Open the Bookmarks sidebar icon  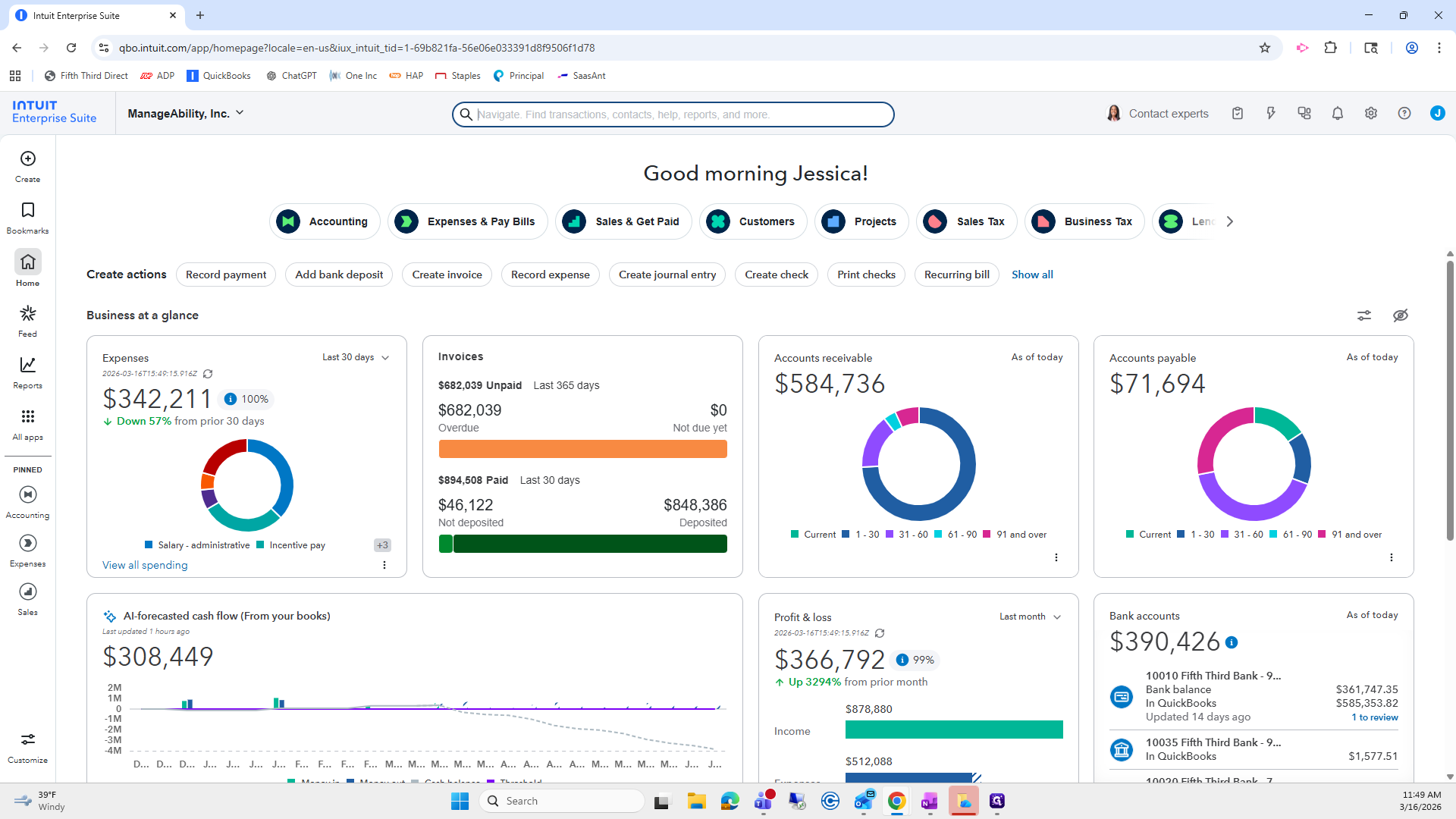coord(28,211)
